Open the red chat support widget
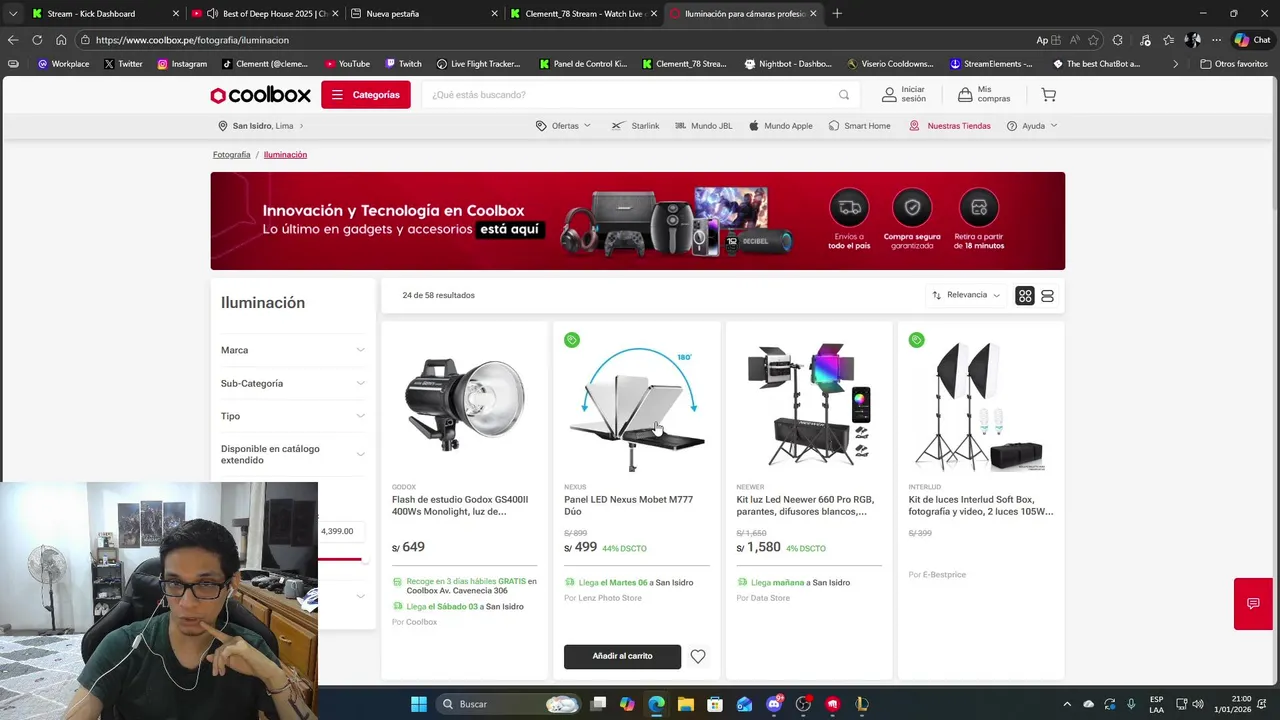The height and width of the screenshot is (720, 1280). pyautogui.click(x=1253, y=604)
